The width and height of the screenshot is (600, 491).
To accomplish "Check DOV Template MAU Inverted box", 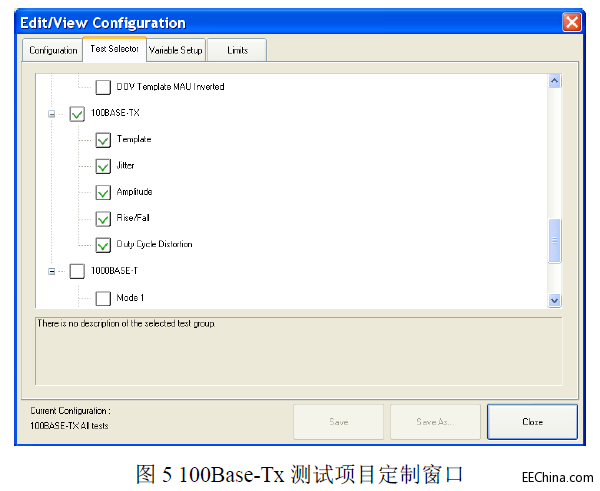I will 103,87.
